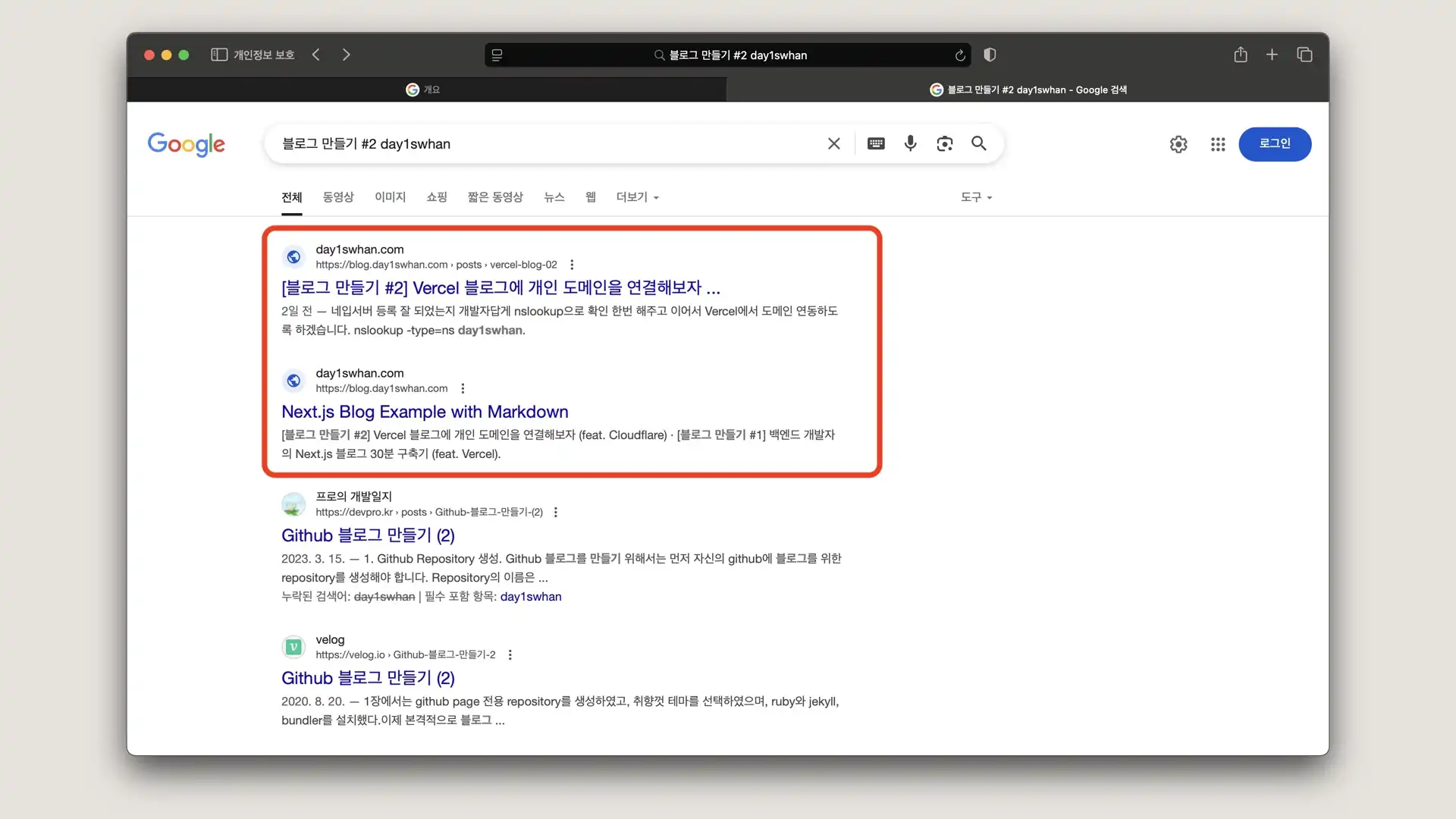Viewport: 1456px width, 819px height.
Task: Switch to the 개요 browser tab
Action: (x=427, y=89)
